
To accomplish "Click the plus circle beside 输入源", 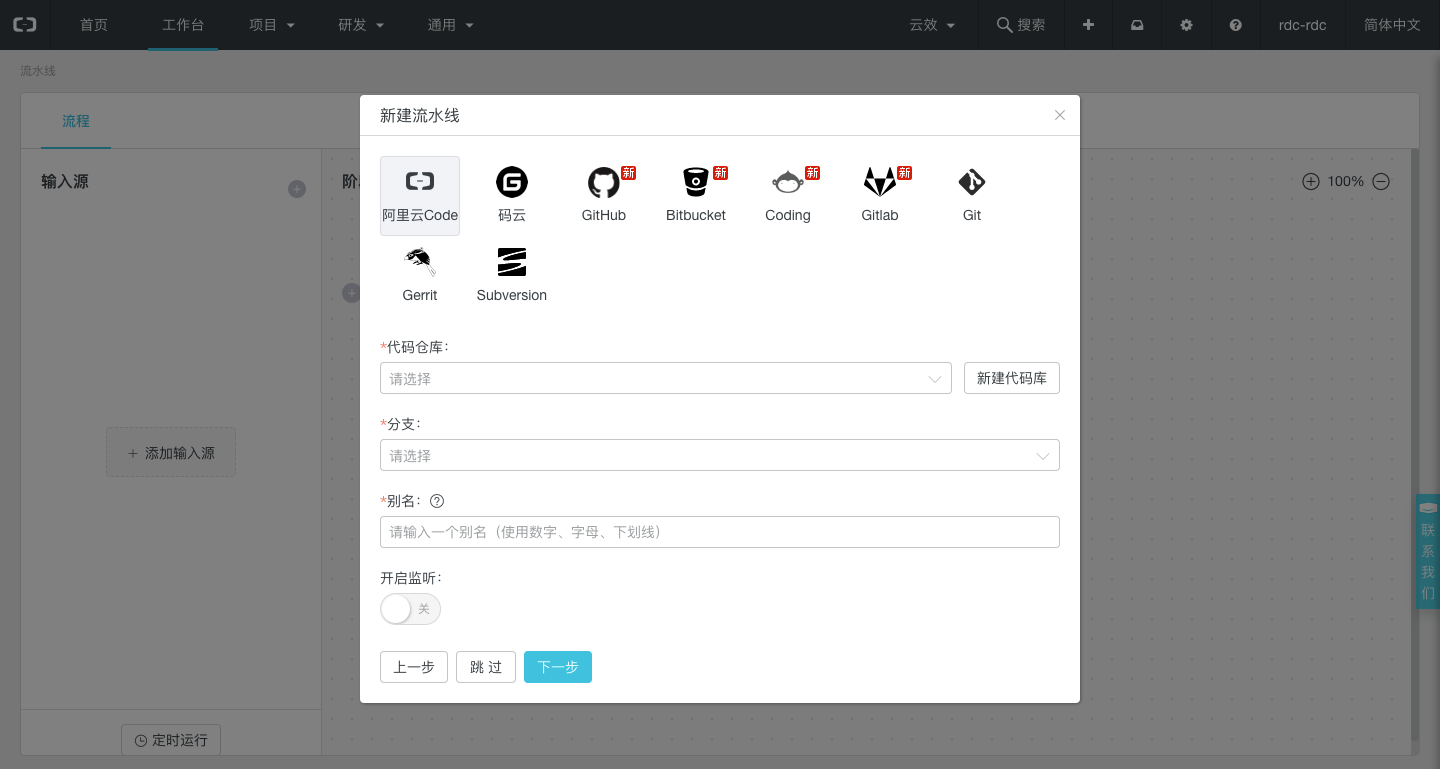I will [x=297, y=189].
